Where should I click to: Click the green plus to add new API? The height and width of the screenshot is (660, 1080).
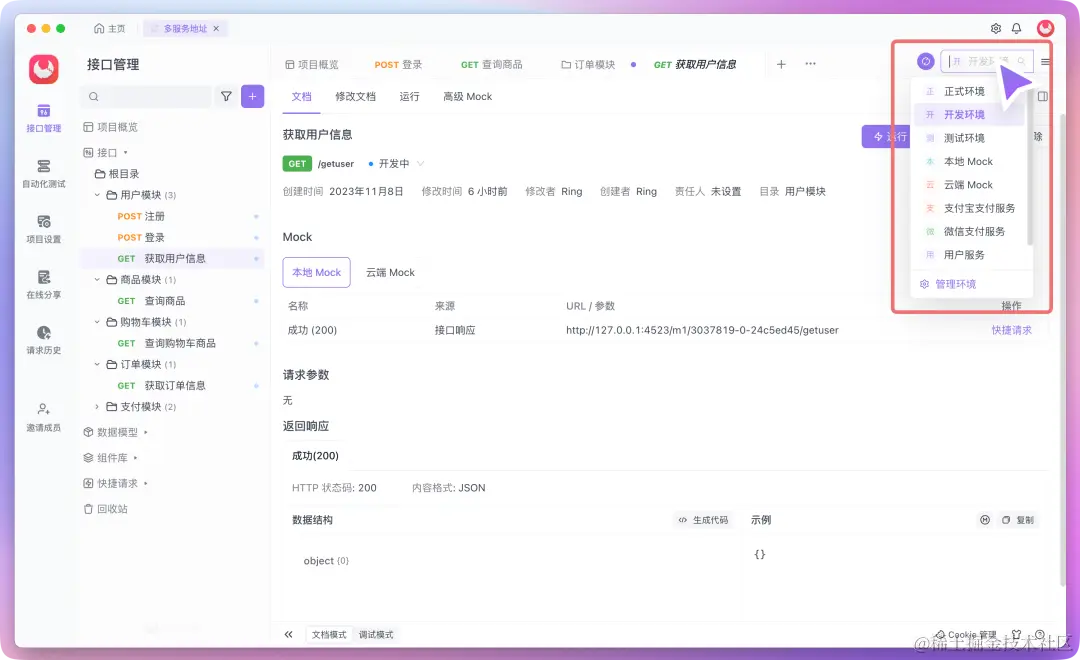click(x=251, y=96)
